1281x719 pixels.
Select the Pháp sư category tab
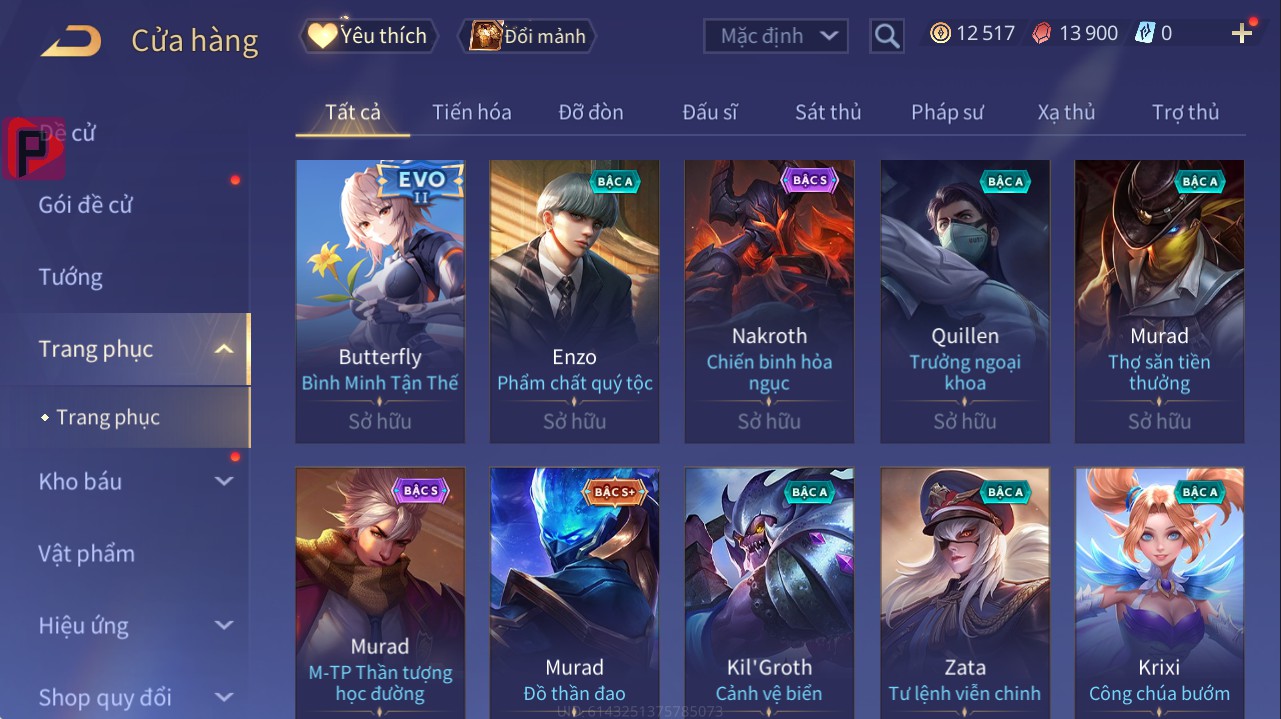coord(947,112)
